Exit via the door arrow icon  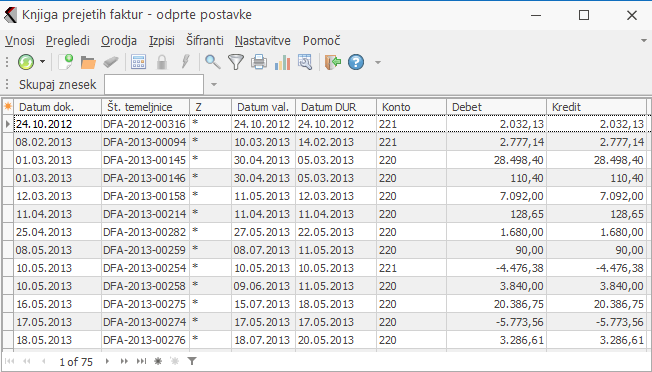tap(333, 62)
